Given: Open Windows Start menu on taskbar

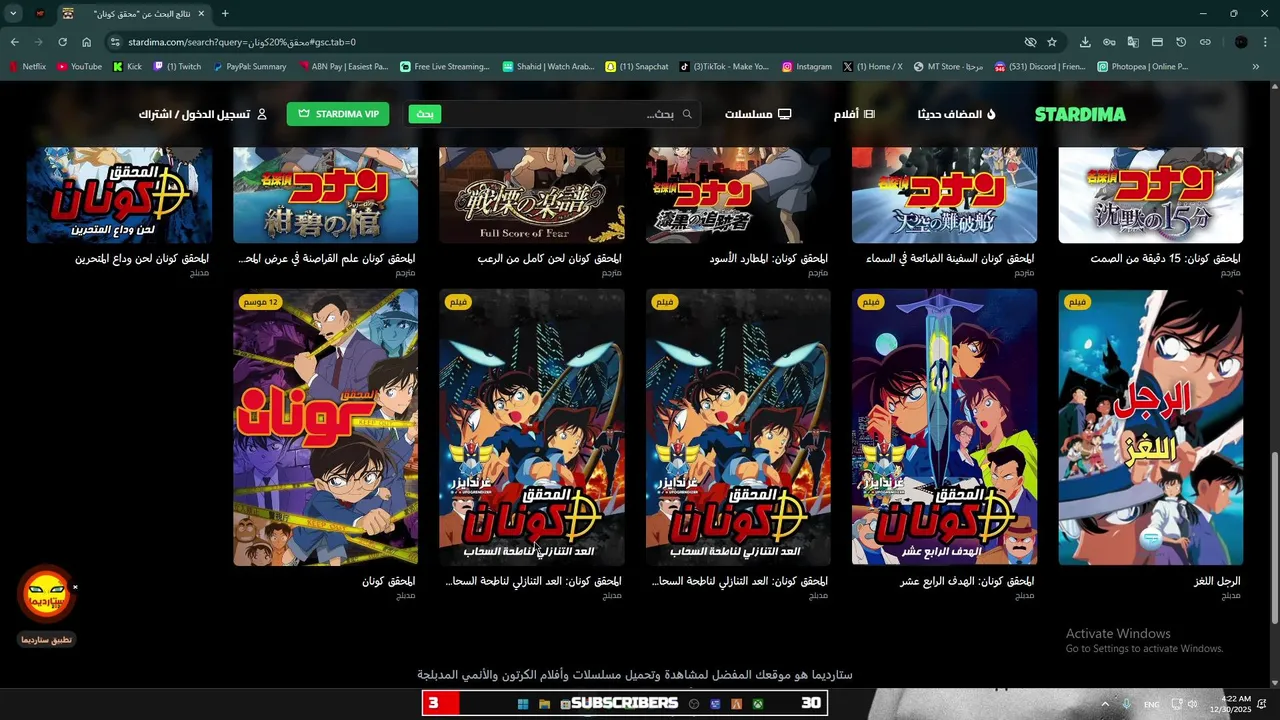Looking at the screenshot, I should (x=522, y=704).
